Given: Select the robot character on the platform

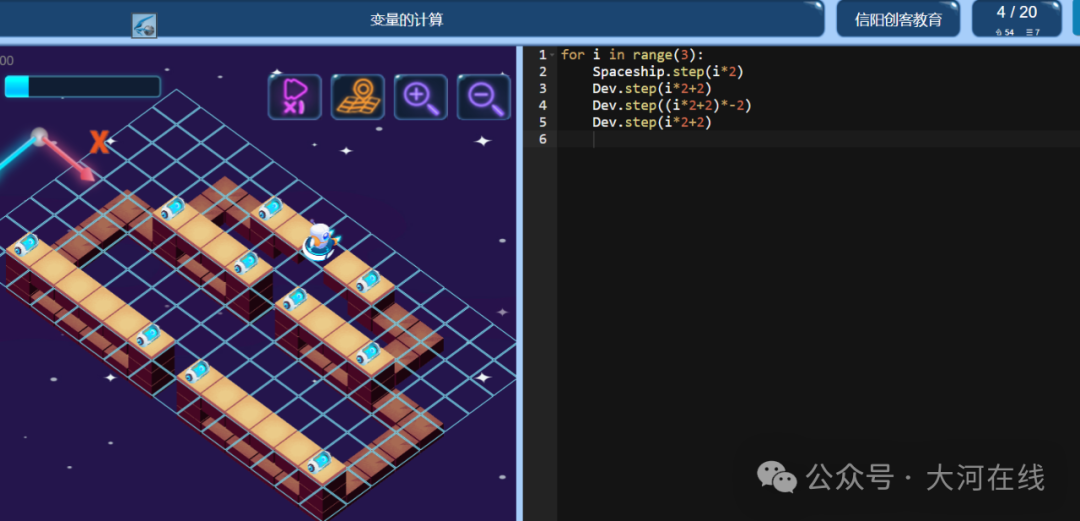Looking at the screenshot, I should [x=319, y=241].
